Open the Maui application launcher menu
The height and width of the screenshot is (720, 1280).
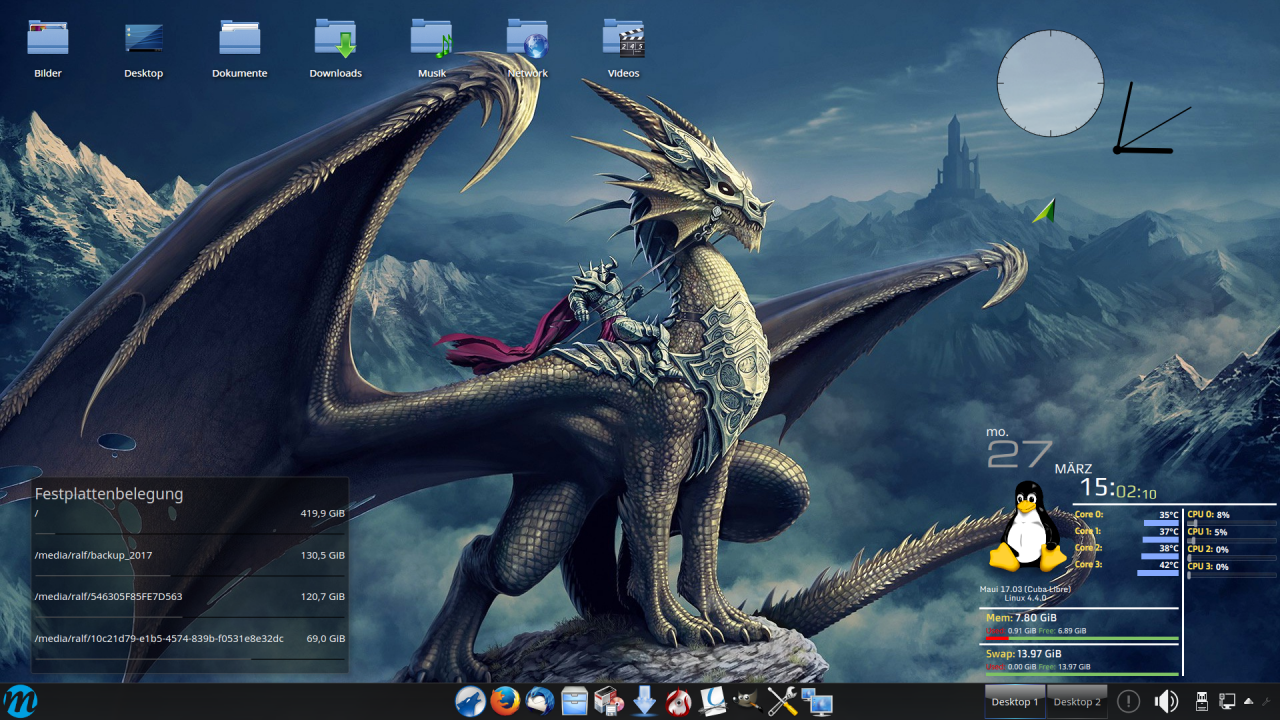tap(20, 701)
